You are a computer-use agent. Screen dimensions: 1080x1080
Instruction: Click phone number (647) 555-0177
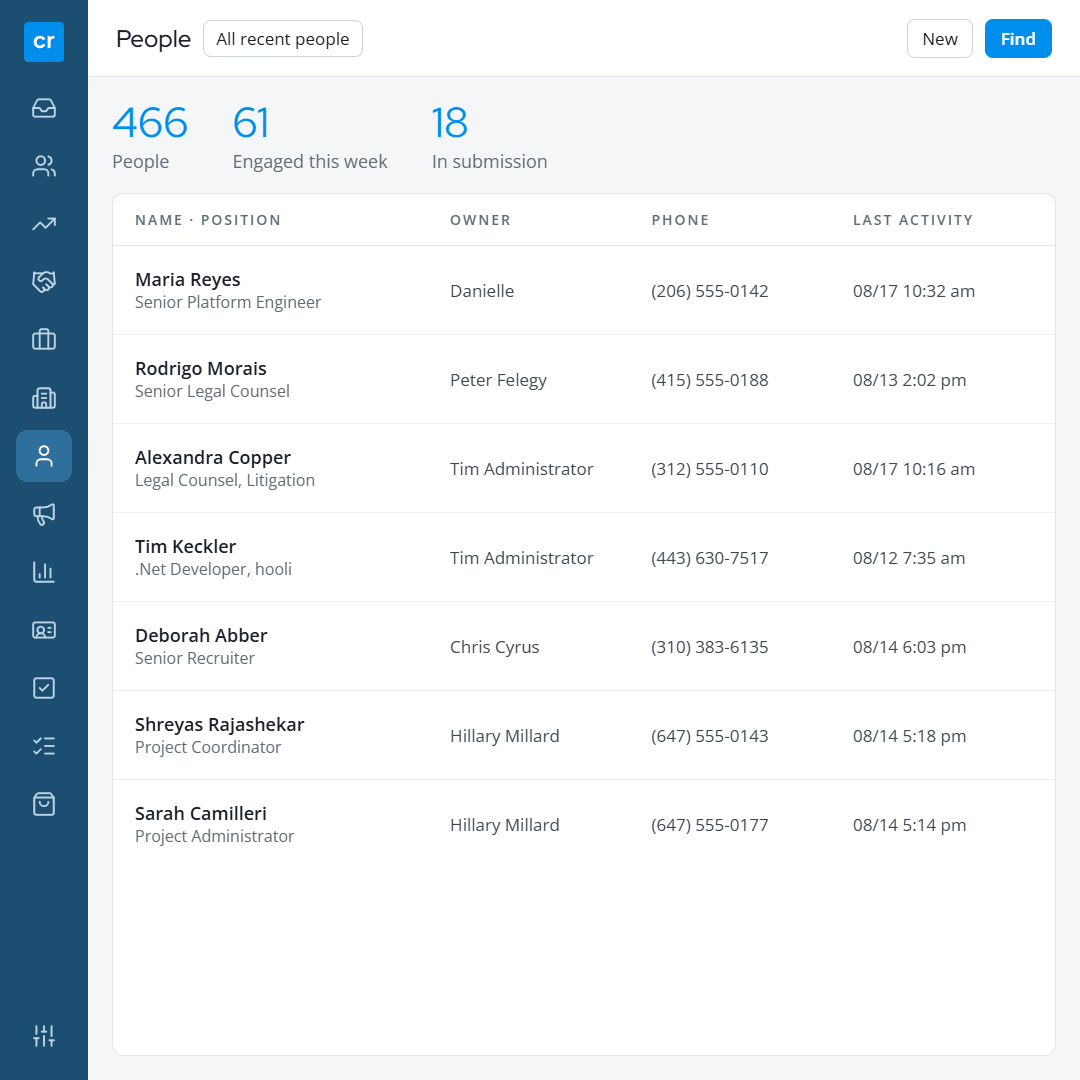[x=709, y=825]
